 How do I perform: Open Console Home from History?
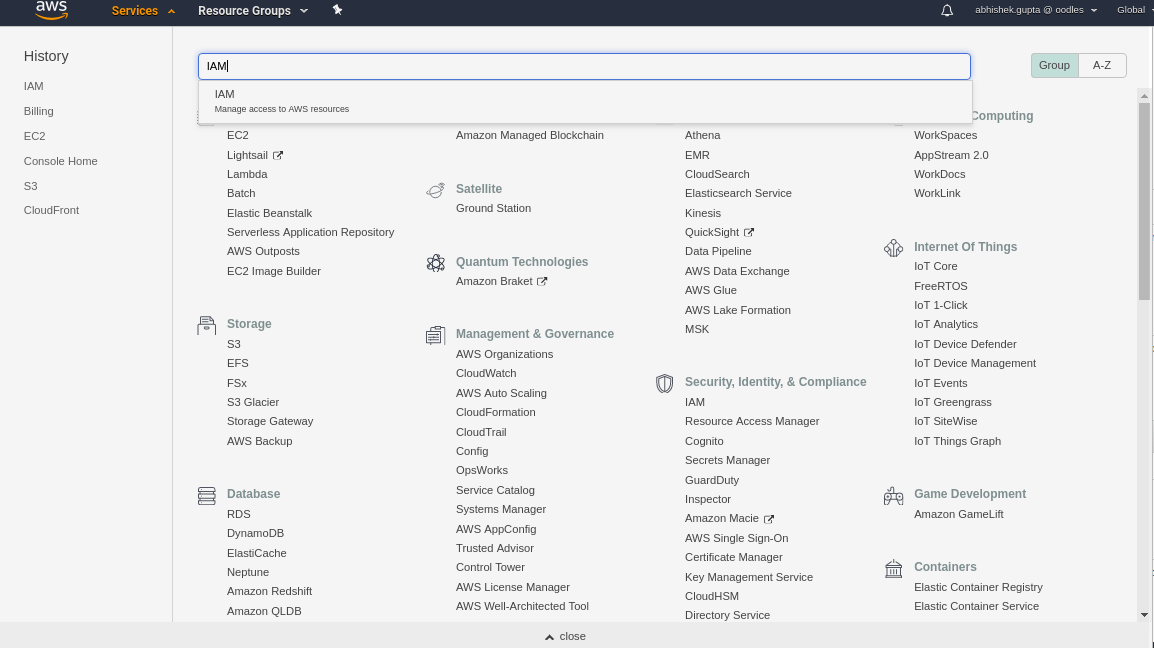coord(60,161)
